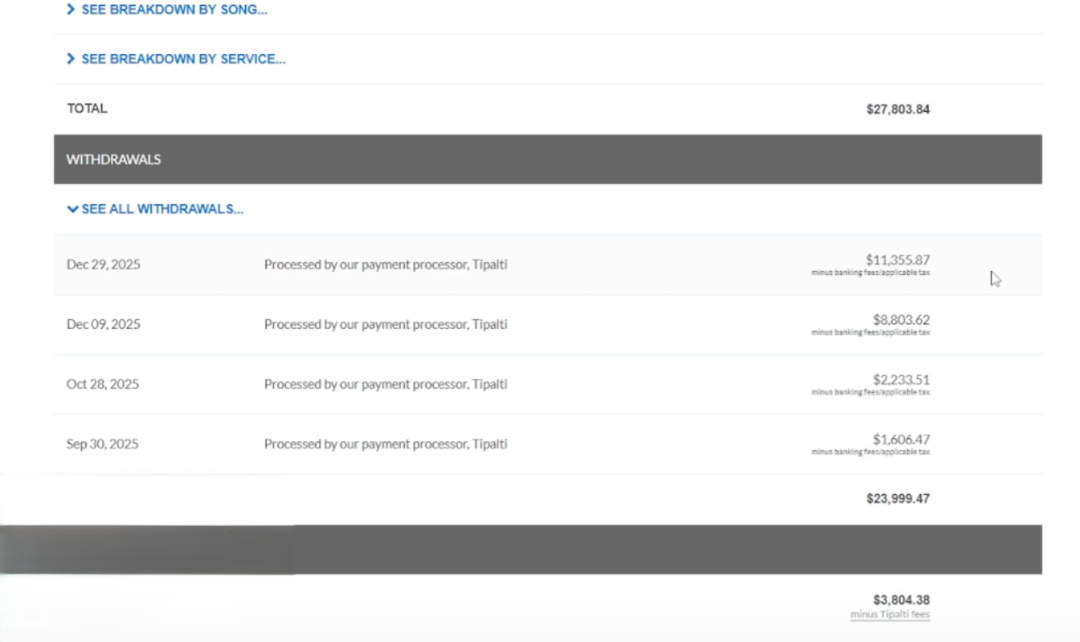This screenshot has height=642, width=1080.
Task: Open the minus Tipalti fees link
Action: coord(889,615)
